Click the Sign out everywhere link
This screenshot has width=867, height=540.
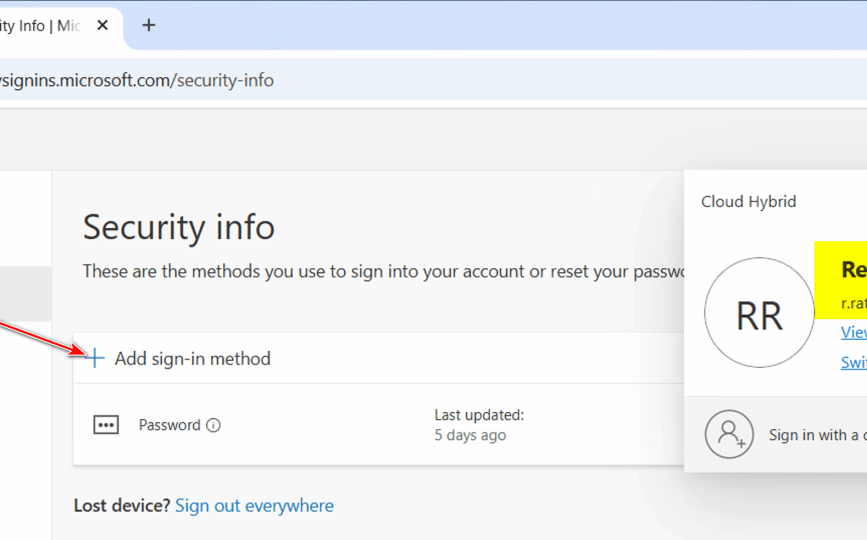pos(254,506)
